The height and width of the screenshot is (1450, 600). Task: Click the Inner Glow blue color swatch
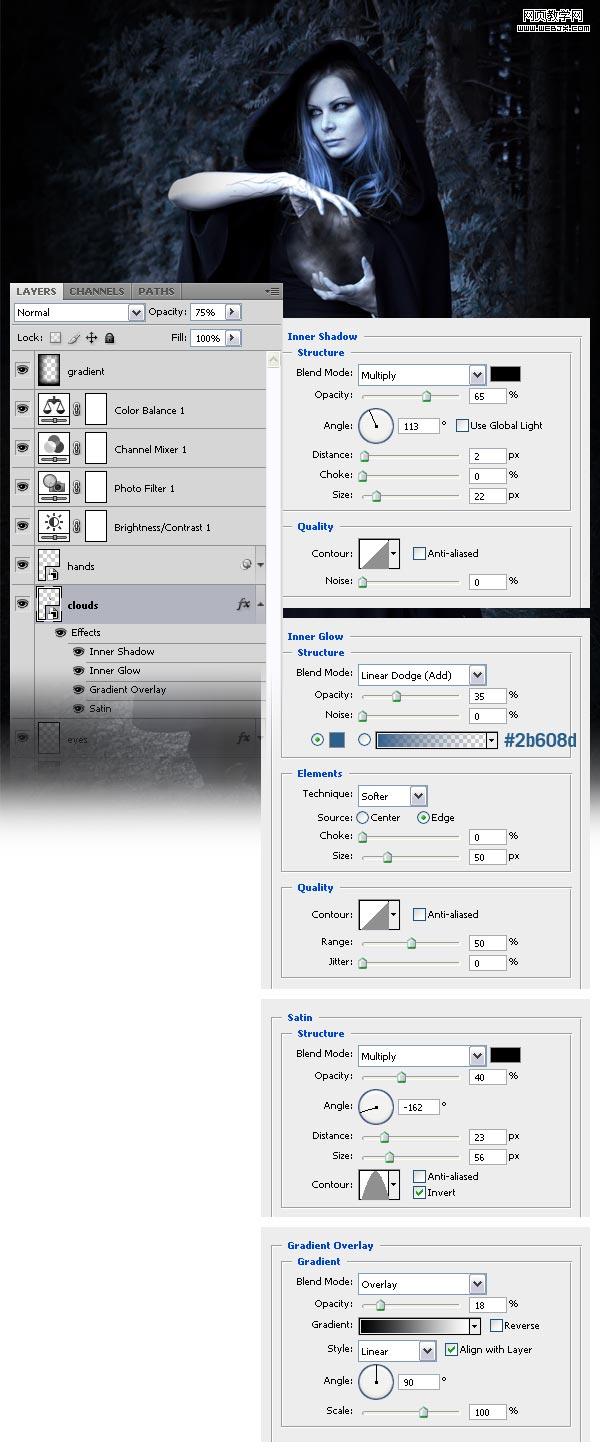point(336,740)
